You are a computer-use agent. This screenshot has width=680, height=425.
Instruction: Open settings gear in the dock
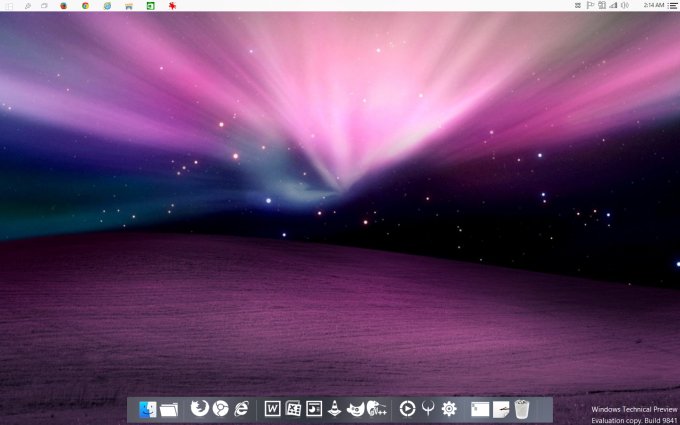tap(449, 409)
